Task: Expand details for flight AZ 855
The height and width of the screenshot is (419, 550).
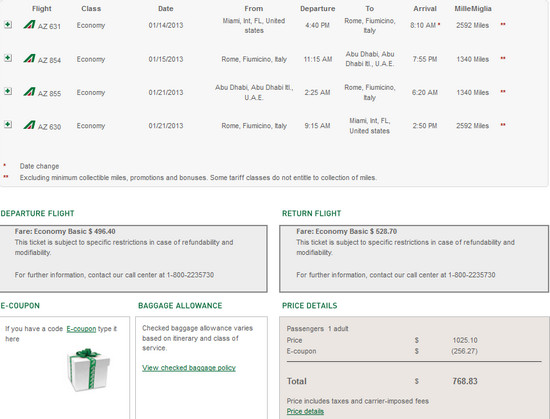Action: click(8, 91)
